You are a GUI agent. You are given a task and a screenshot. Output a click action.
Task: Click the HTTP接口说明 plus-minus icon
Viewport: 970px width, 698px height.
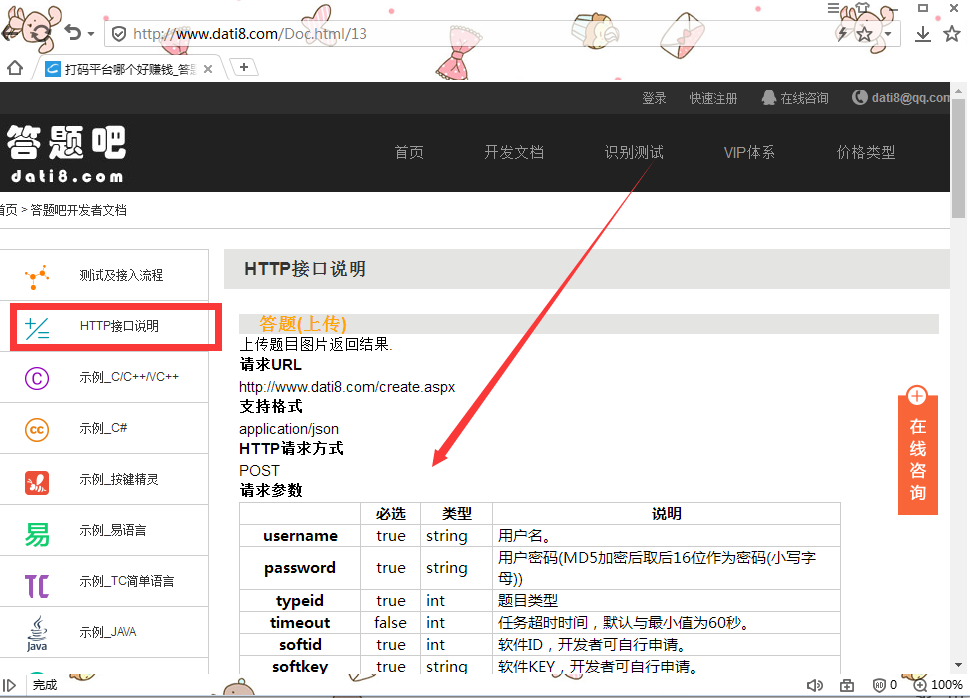point(36,327)
